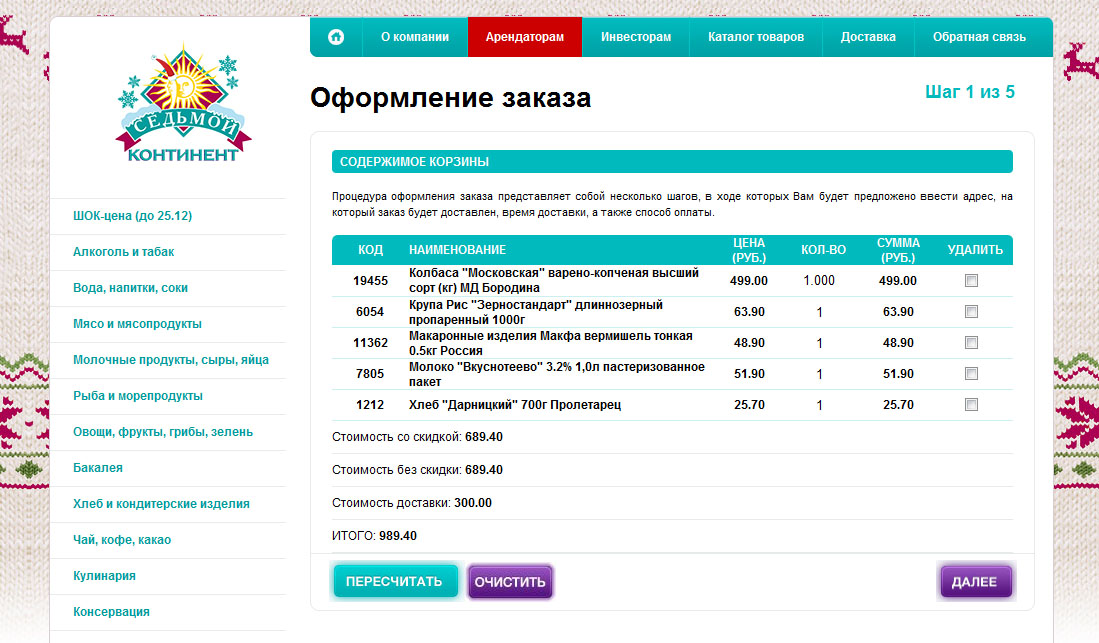Select the Арендаторам tab
The image size is (1099, 643).
coord(524,36)
